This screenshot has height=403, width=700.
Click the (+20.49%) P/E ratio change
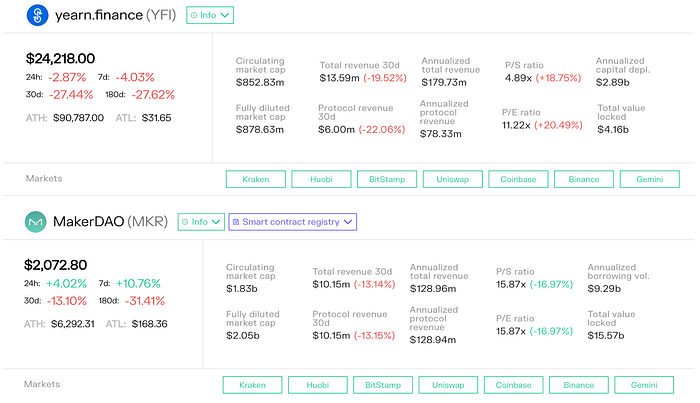(558, 125)
